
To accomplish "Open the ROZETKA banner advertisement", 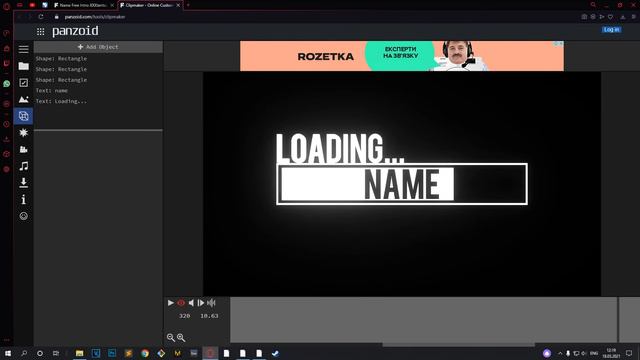I will pyautogui.click(x=402, y=56).
